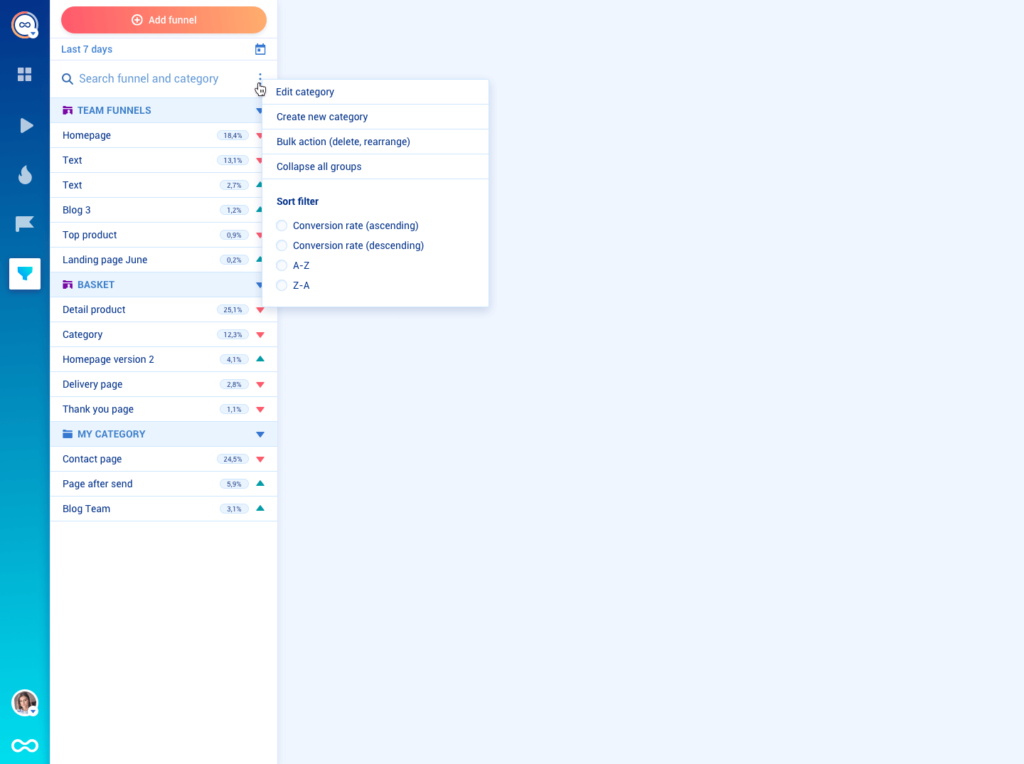Select the A-Z sort option
This screenshot has height=764, width=1024.
[x=281, y=266]
